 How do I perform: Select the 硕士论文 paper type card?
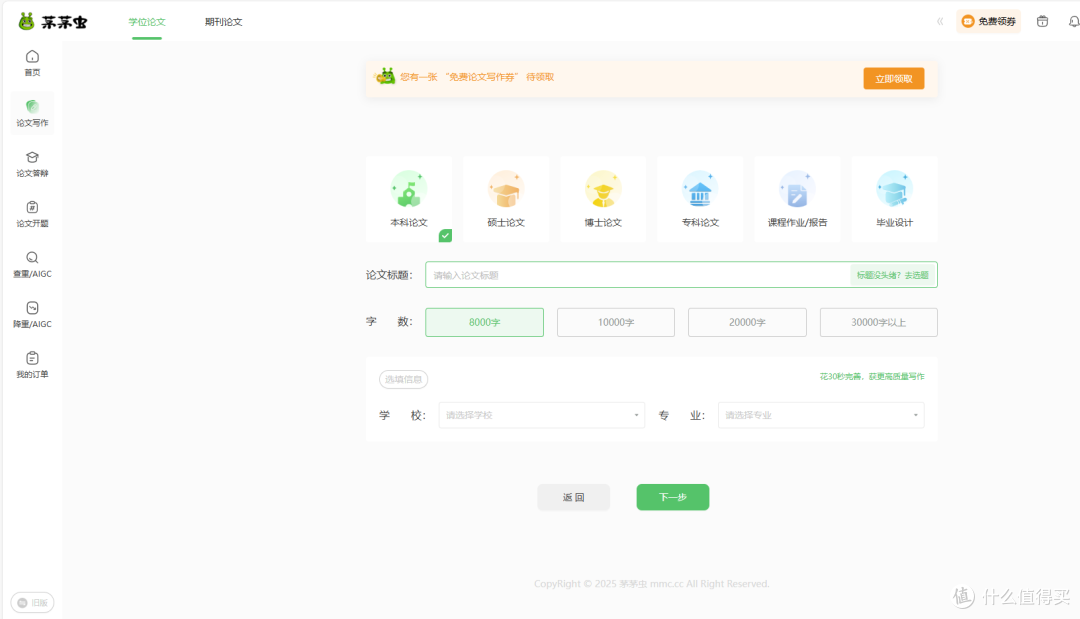pyautogui.click(x=506, y=199)
